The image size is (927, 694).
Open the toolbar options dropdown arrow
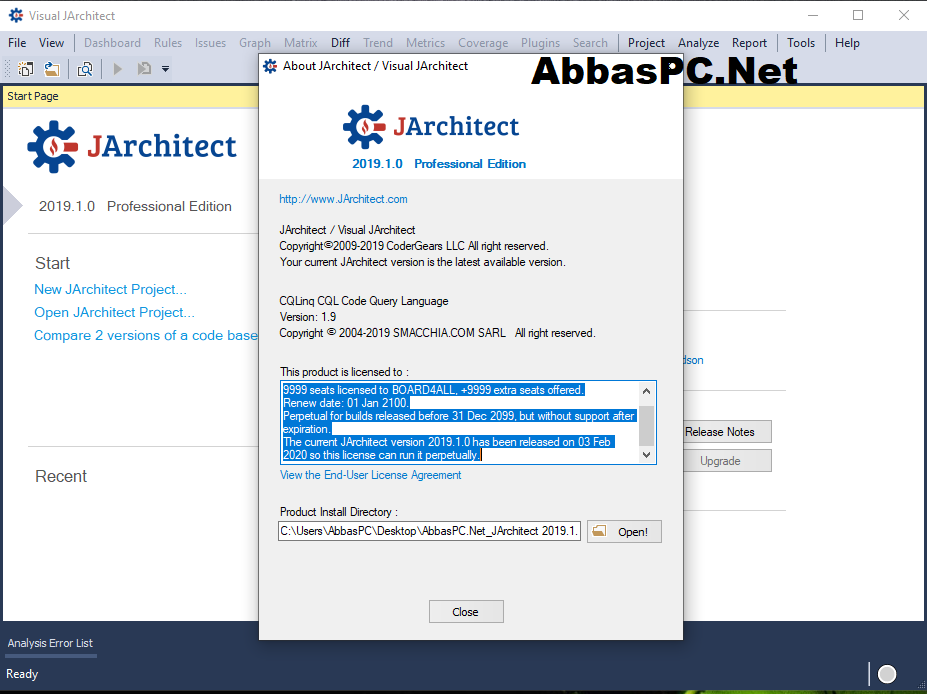pyautogui.click(x=166, y=69)
